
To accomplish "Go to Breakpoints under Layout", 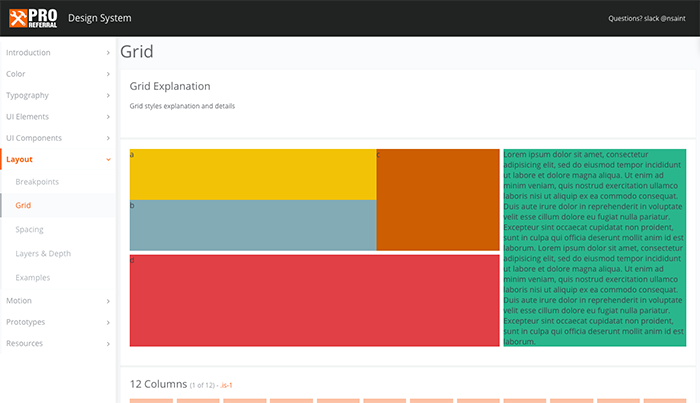I will [x=37, y=182].
